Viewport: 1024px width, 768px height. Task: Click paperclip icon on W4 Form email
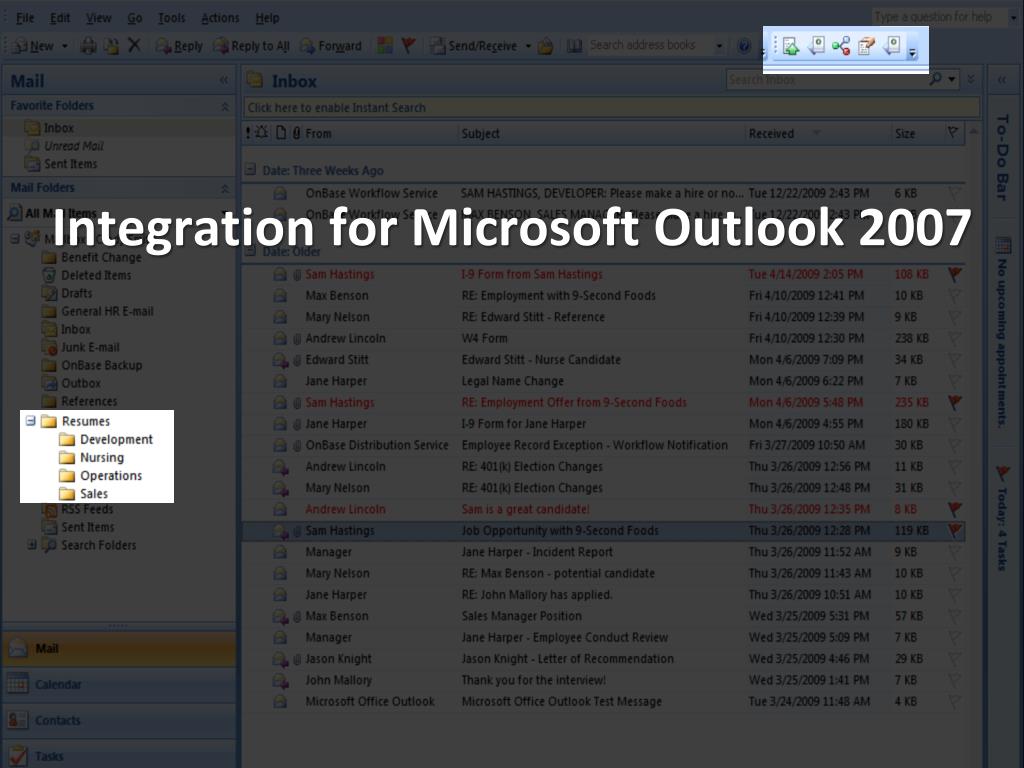point(297,338)
